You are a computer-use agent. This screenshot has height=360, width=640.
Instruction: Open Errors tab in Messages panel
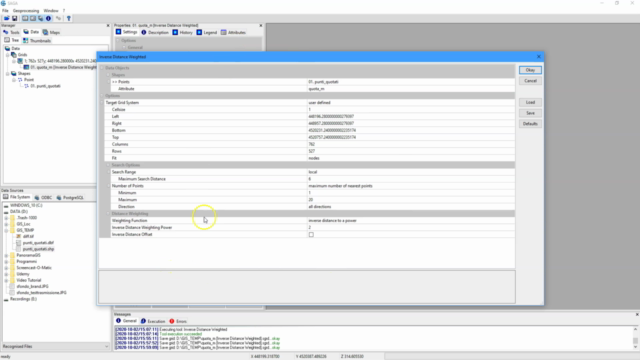178,321
